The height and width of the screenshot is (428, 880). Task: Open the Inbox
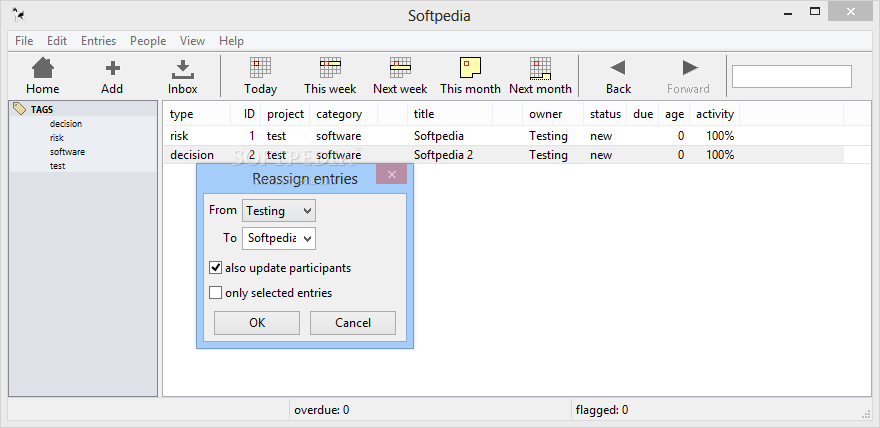182,76
